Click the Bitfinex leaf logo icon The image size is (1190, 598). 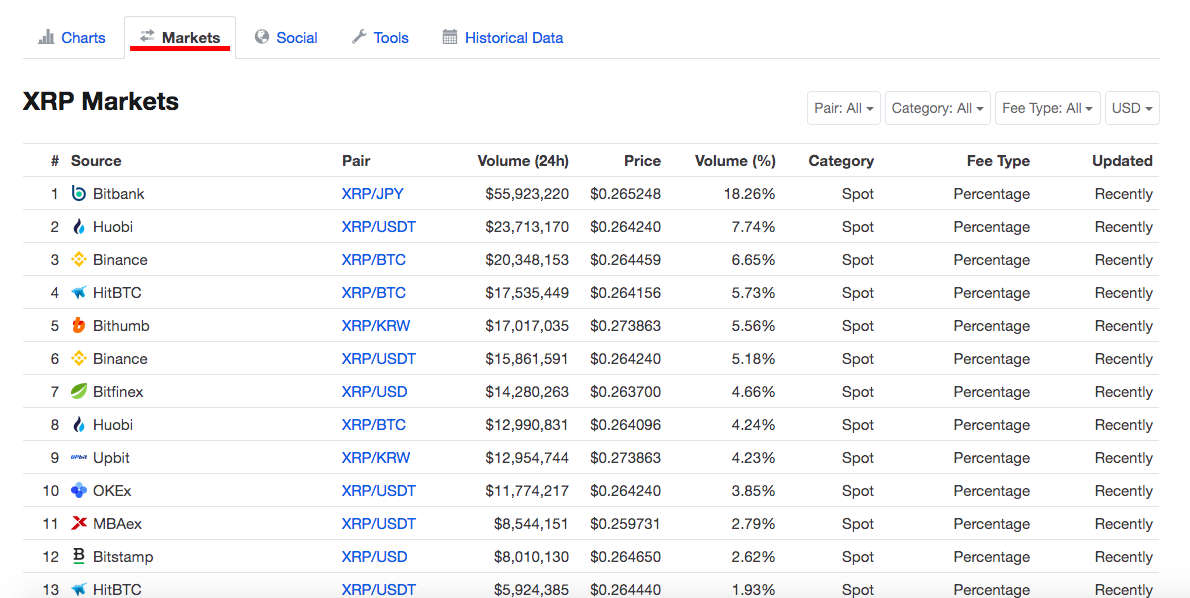pyautogui.click(x=78, y=392)
